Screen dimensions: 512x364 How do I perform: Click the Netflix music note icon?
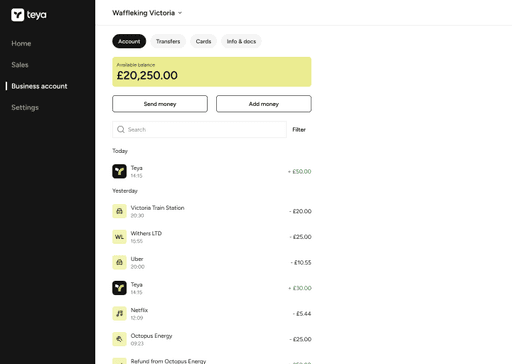coord(119,313)
